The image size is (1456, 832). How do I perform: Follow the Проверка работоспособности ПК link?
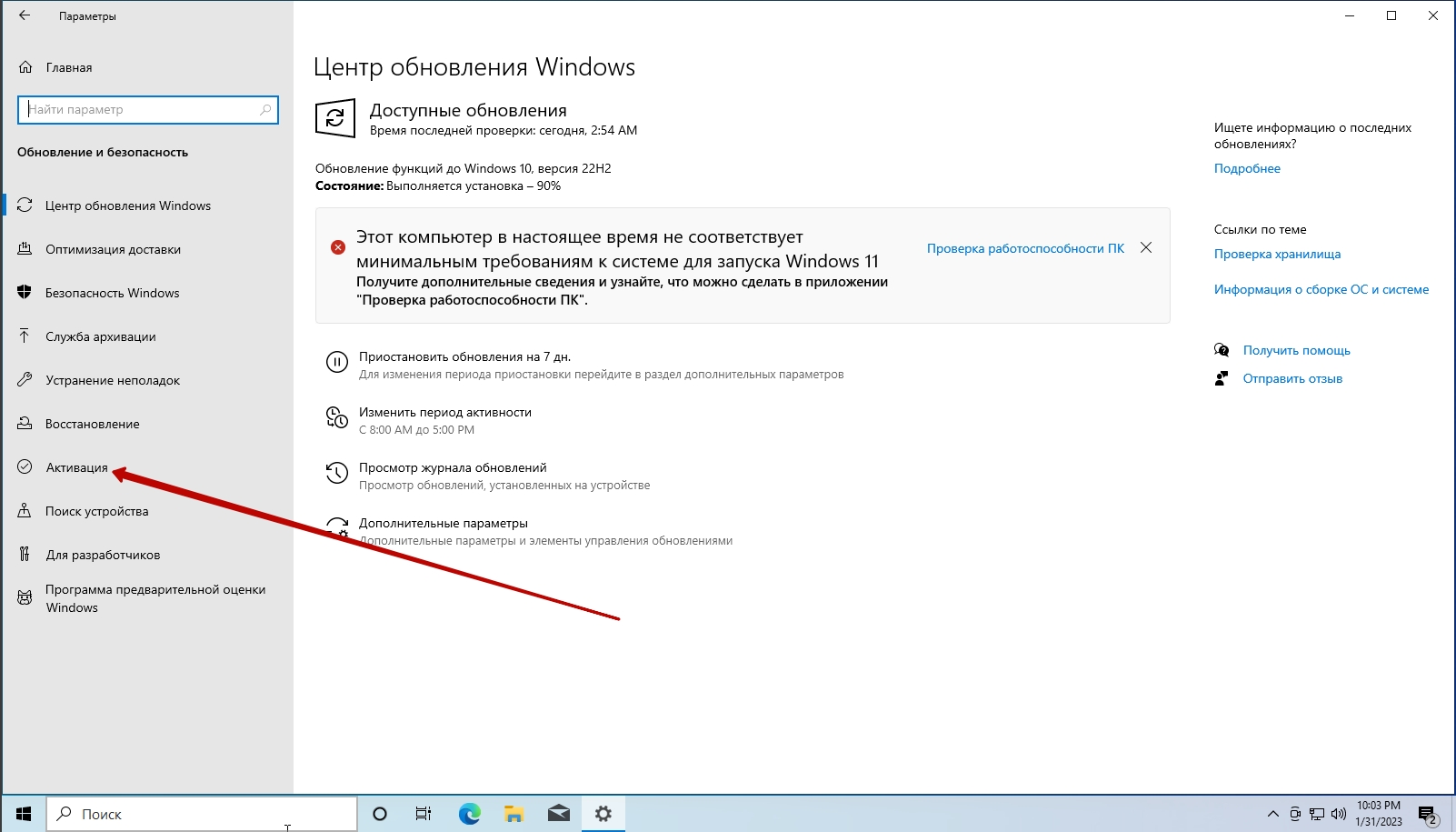pos(1025,248)
